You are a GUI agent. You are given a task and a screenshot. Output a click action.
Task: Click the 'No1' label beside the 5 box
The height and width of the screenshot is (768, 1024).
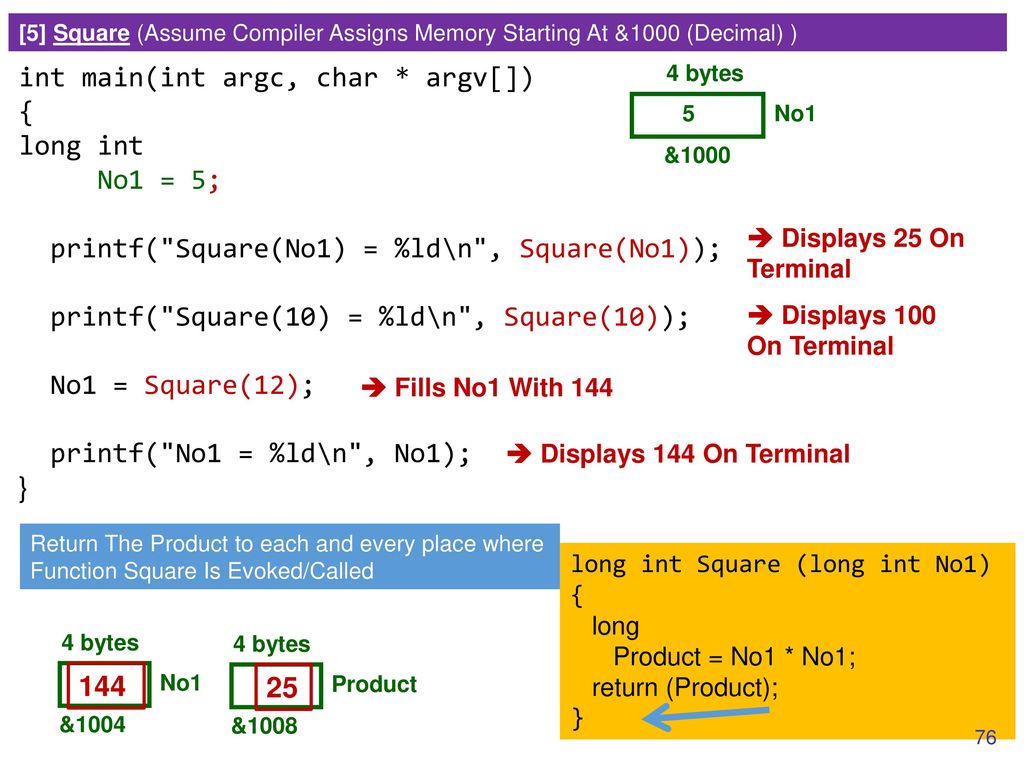tap(795, 114)
